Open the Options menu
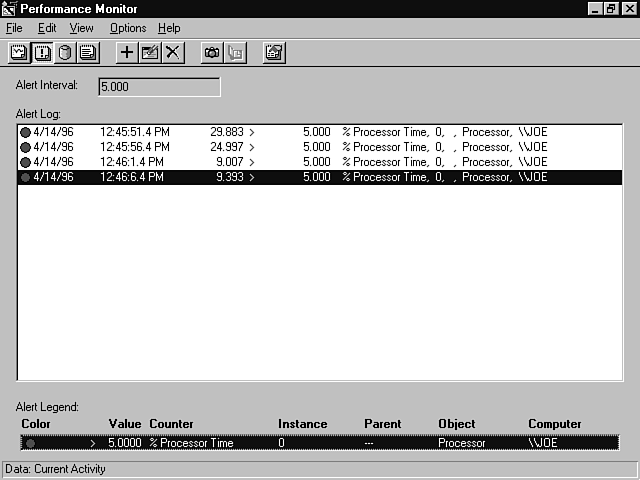This screenshot has width=640, height=480. point(128,28)
